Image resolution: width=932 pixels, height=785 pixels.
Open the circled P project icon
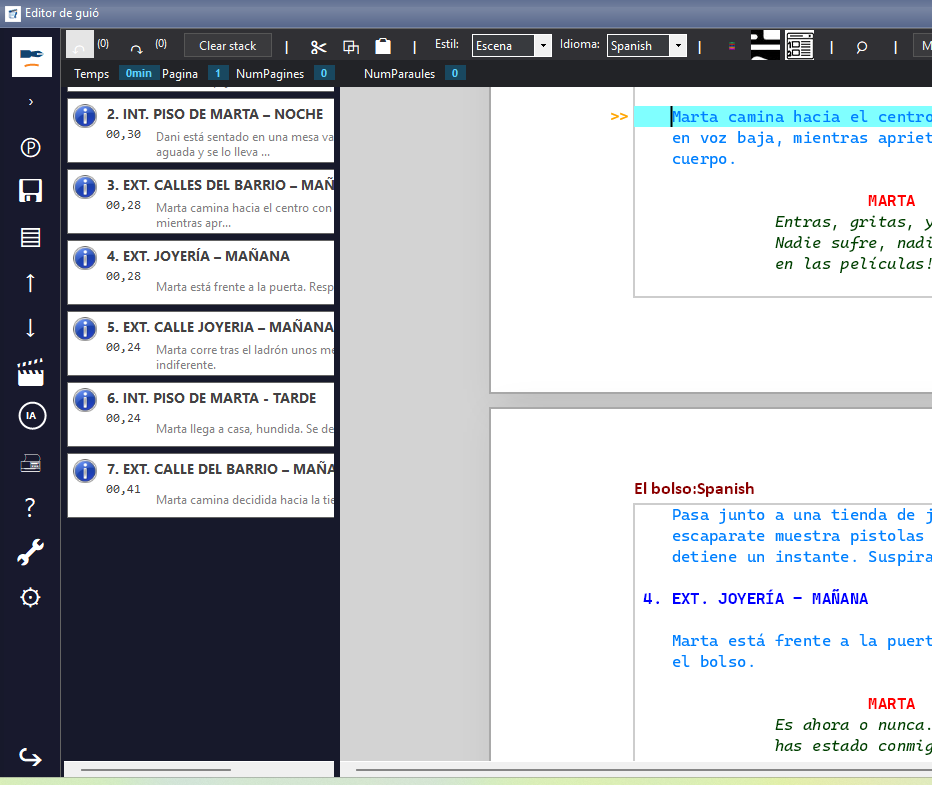coord(30,147)
